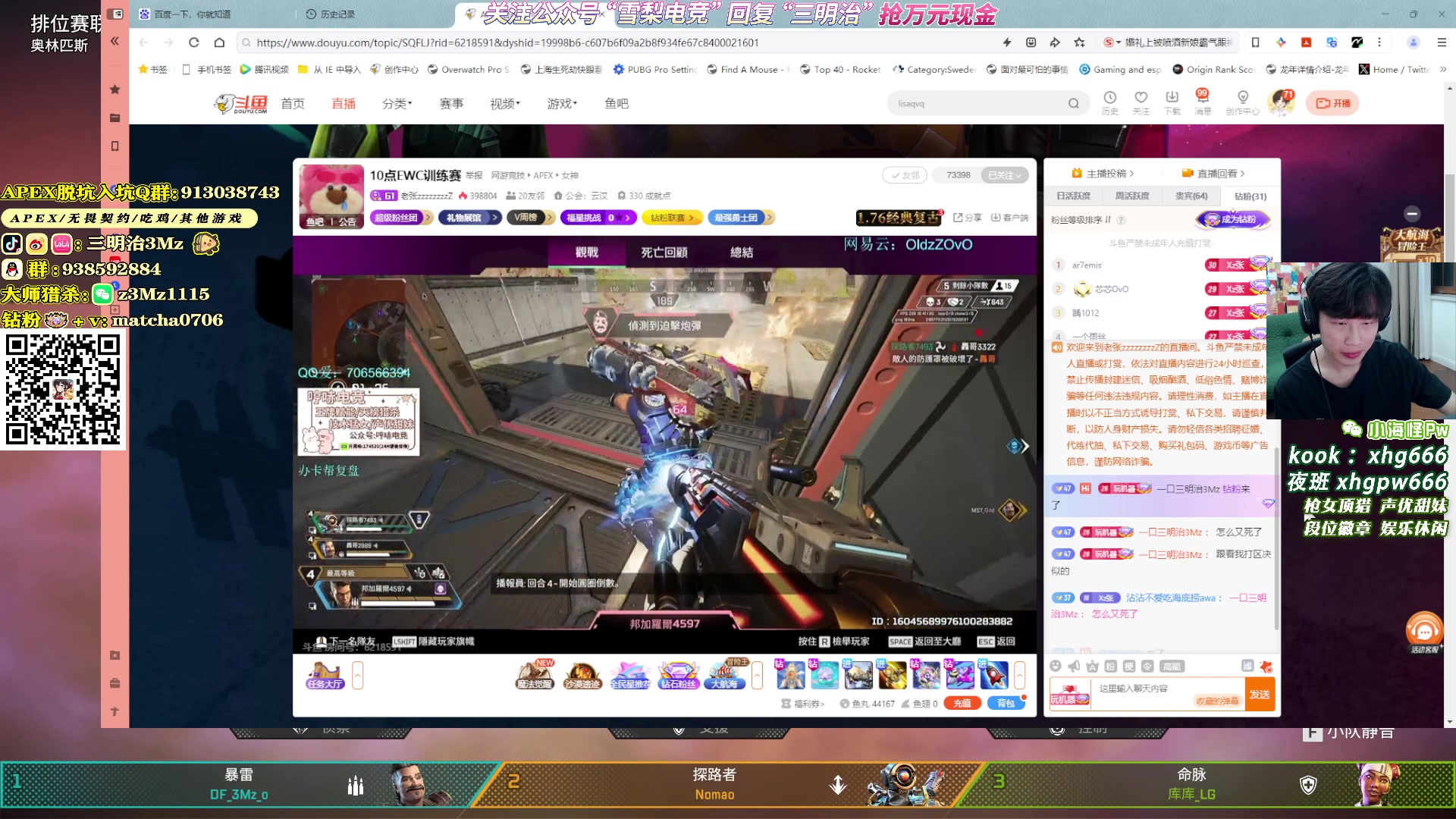This screenshot has height=819, width=1456.
Task: Click 发送 to send chat message
Action: (1260, 694)
